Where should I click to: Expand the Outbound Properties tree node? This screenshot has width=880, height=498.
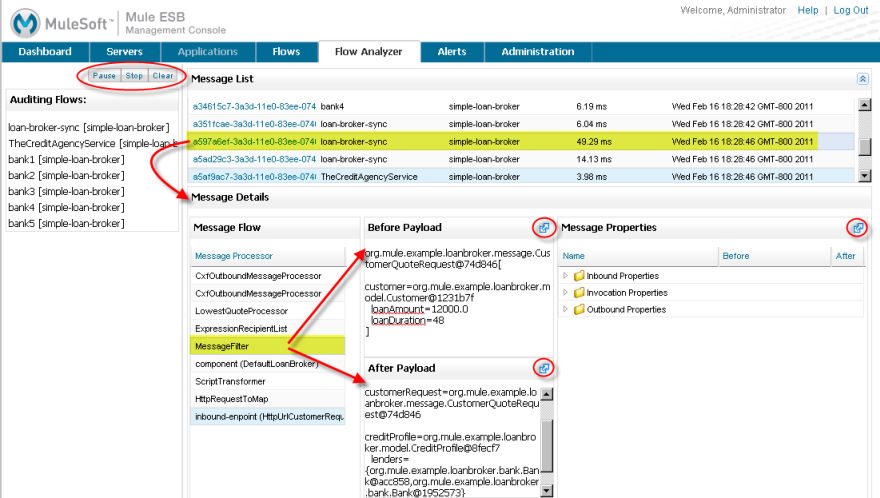565,309
